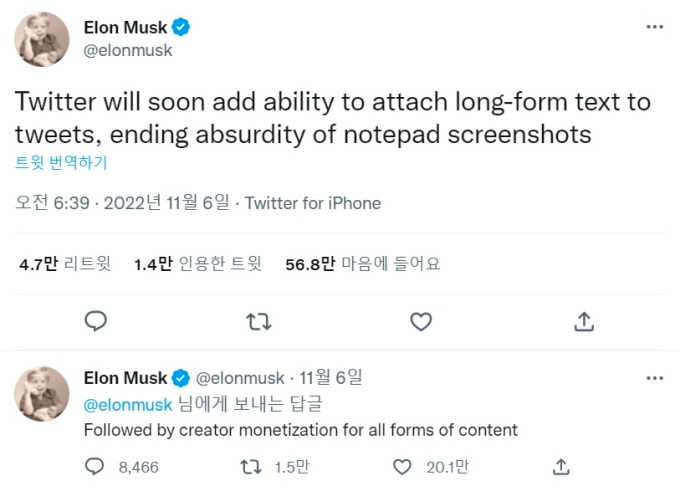Retweet the creator monetization reply tweet
Screen dimensions: 680x491
click(251, 467)
